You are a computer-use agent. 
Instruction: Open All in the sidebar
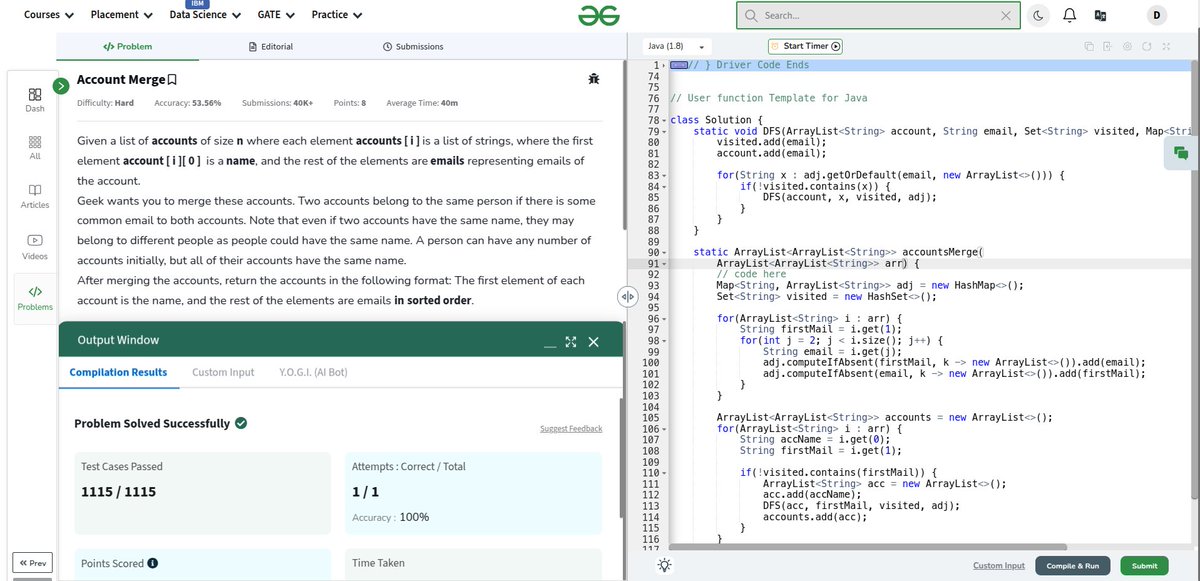click(x=34, y=147)
